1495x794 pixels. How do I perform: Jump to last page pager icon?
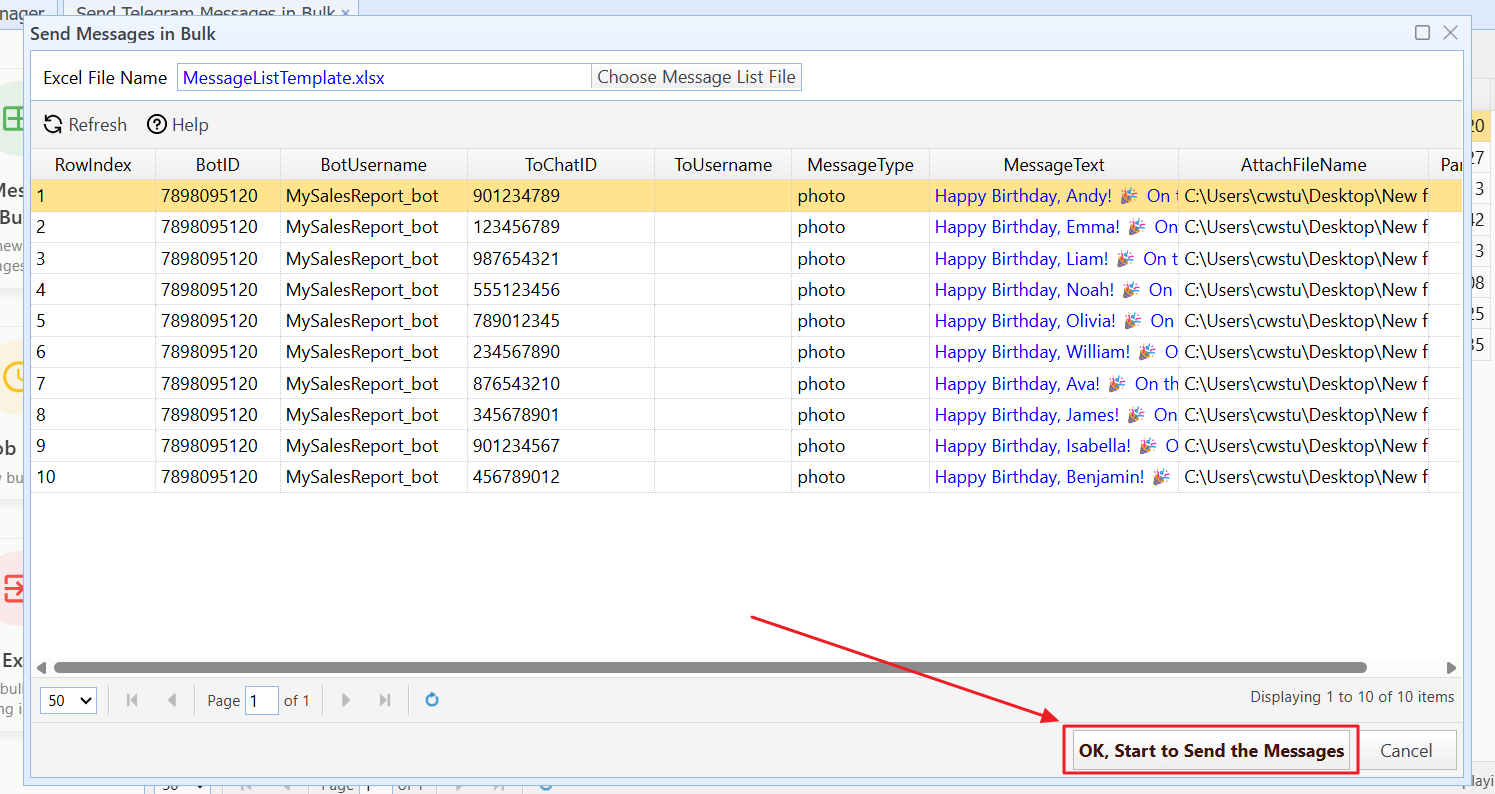tap(385, 700)
